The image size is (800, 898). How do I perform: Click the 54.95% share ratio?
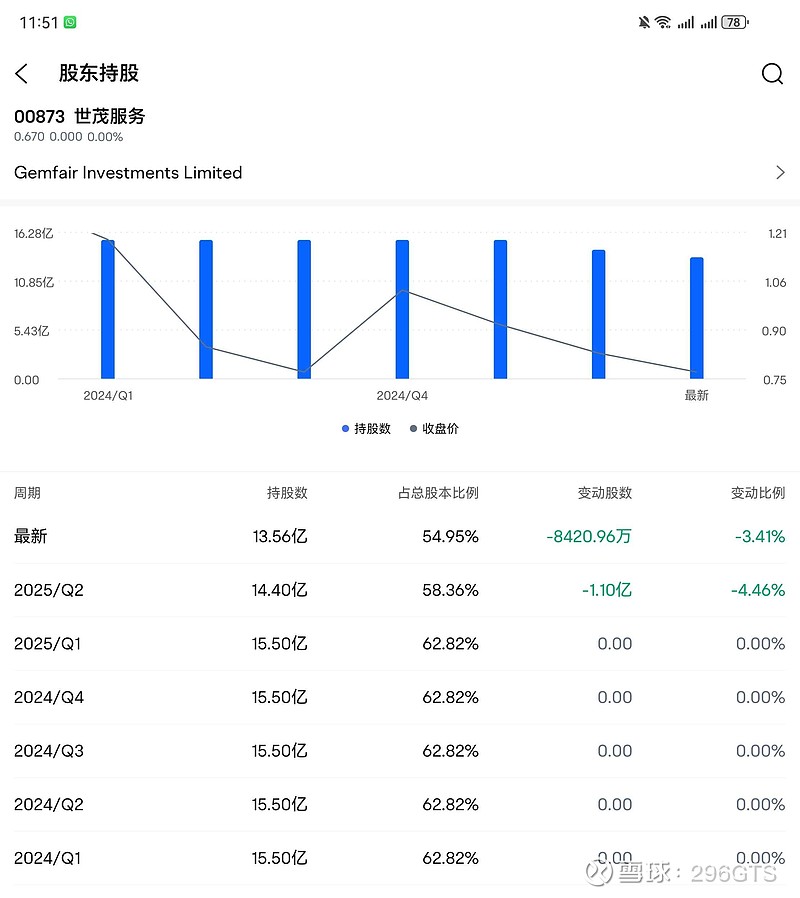point(450,536)
